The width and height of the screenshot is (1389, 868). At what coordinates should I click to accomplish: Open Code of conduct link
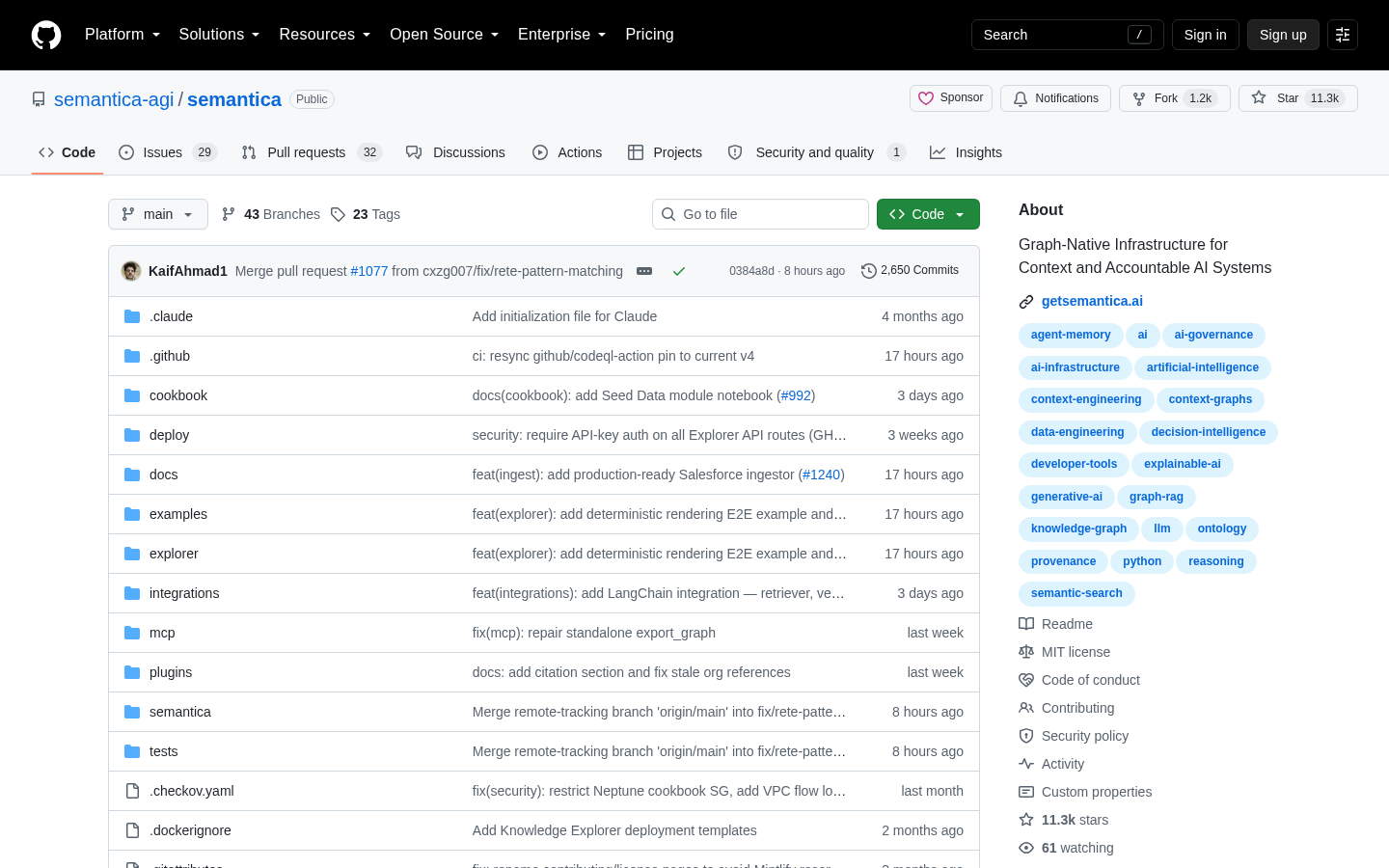[x=1079, y=680]
